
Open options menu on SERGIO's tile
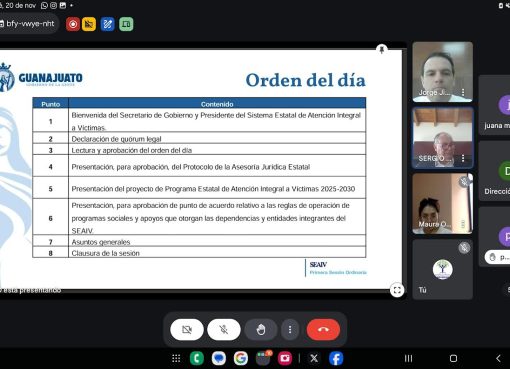coord(463,158)
